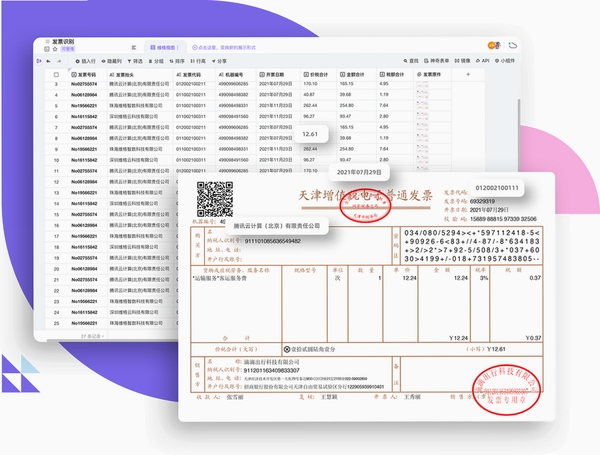Select row 6 税额合计 value 2.80
The height and width of the screenshot is (455, 600).
(384, 116)
